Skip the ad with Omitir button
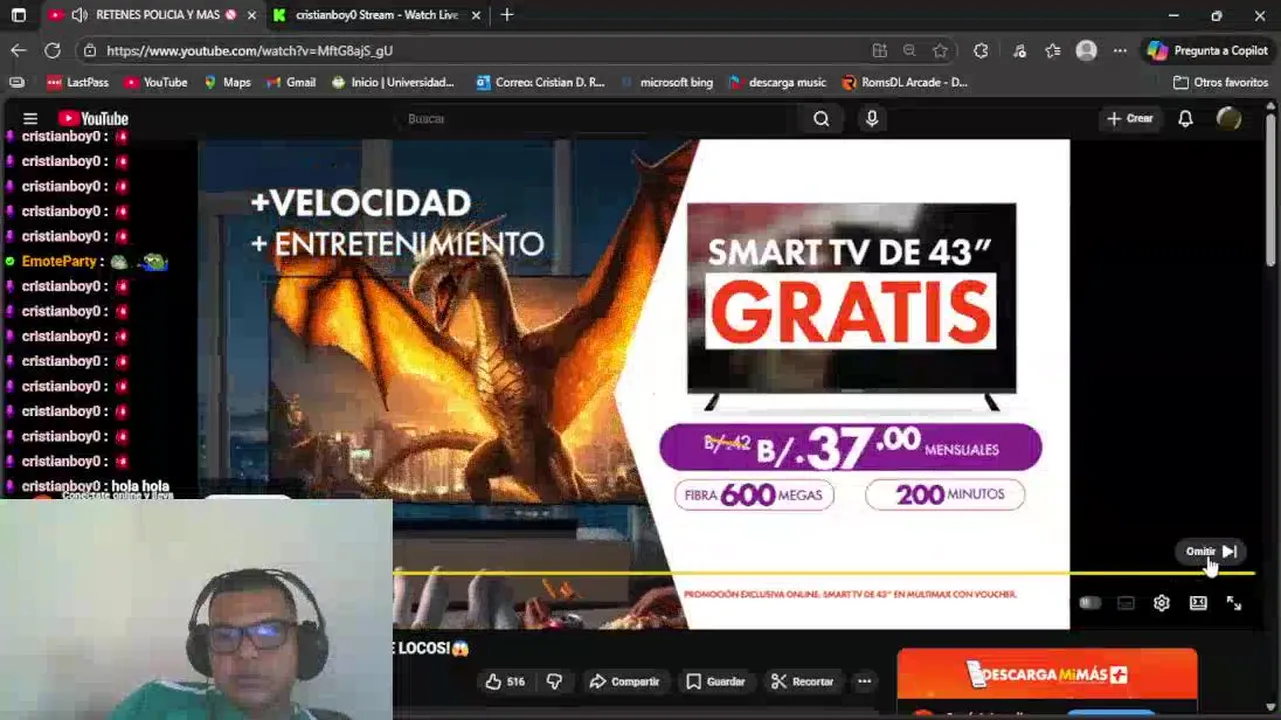Viewport: 1281px width, 720px height. pyautogui.click(x=1211, y=551)
